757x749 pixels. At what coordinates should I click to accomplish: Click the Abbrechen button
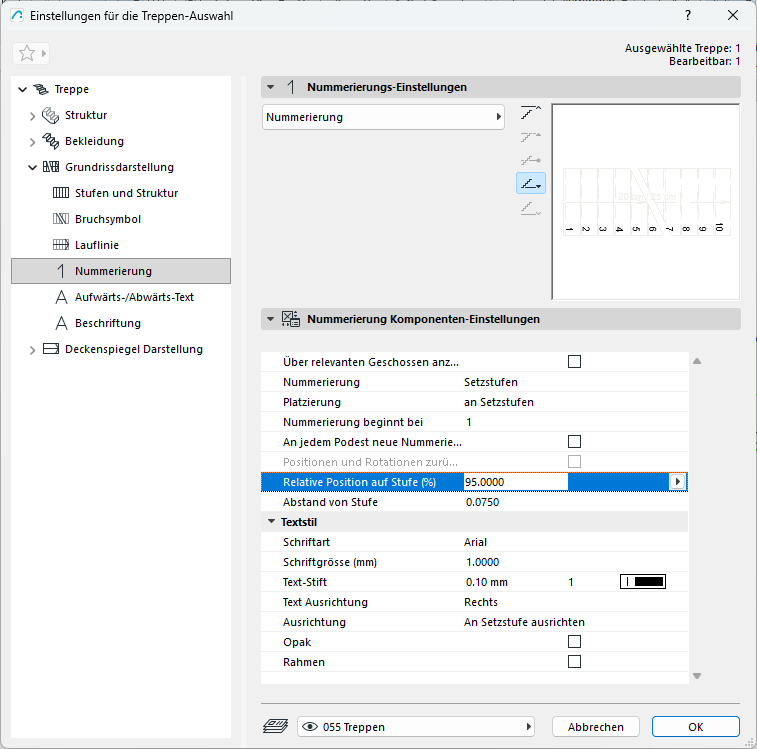pos(595,727)
